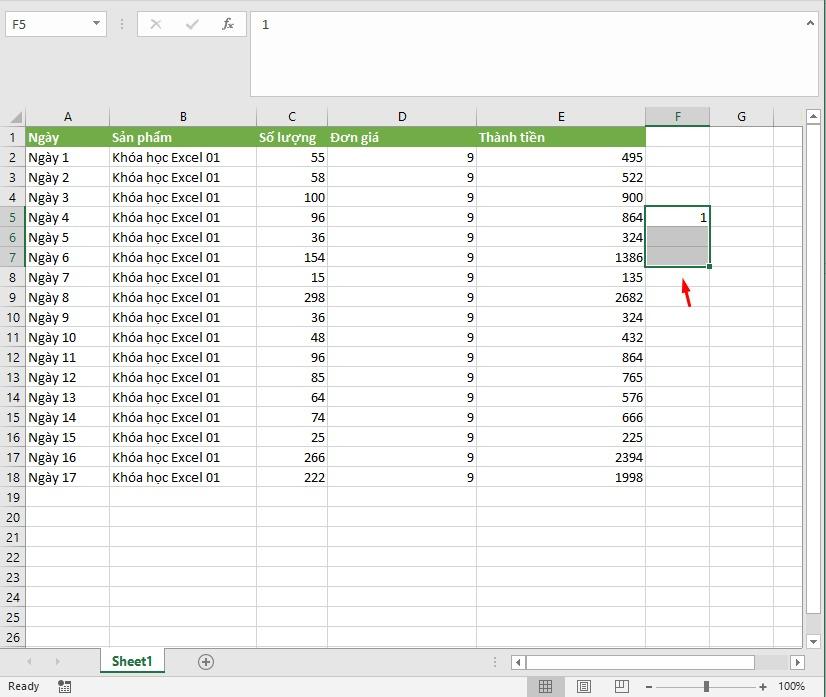Click Zoom In plus button

[763, 687]
